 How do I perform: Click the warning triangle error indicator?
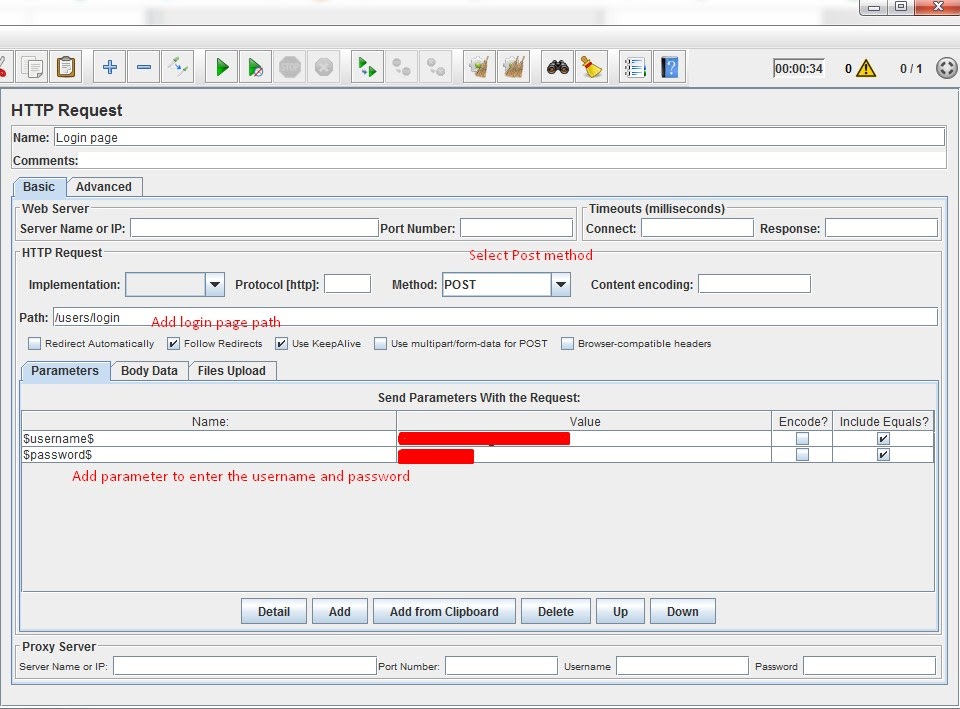click(x=866, y=68)
